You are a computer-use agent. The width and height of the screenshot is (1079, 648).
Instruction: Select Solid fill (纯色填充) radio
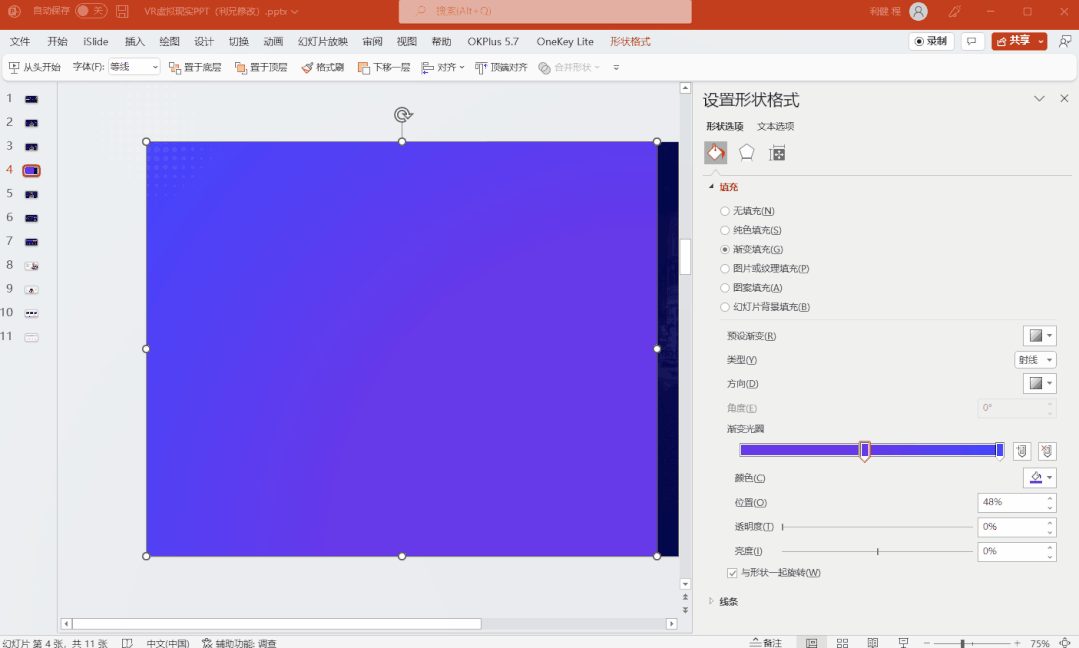[x=725, y=230]
